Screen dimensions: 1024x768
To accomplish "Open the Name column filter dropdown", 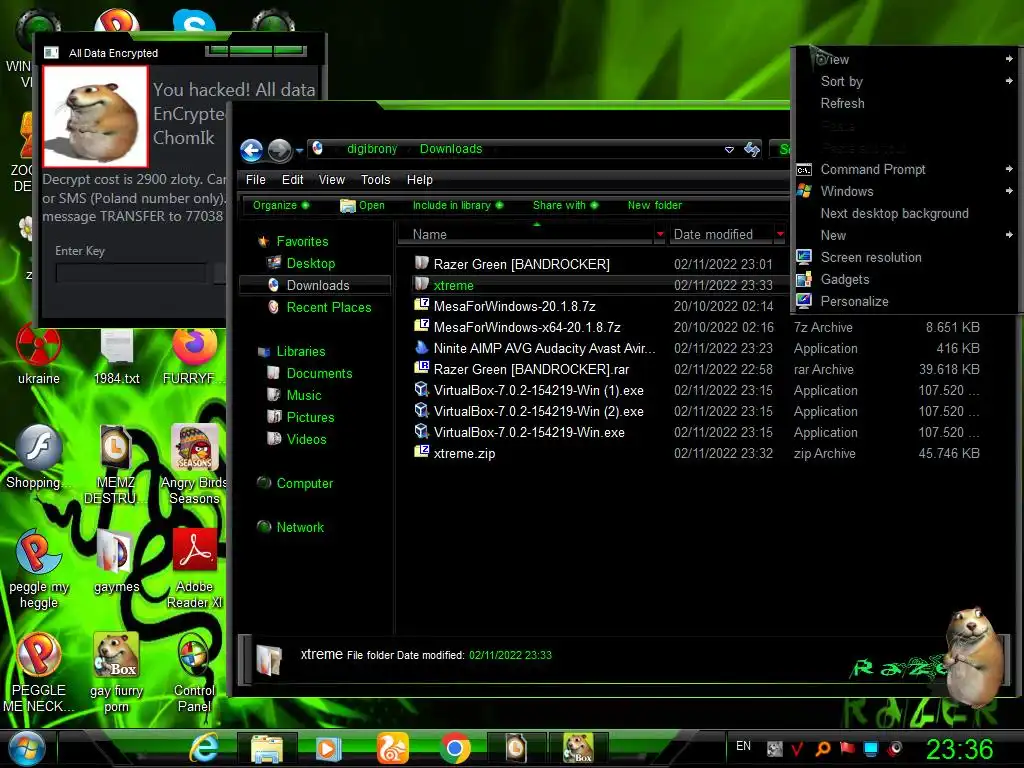I will click(660, 234).
